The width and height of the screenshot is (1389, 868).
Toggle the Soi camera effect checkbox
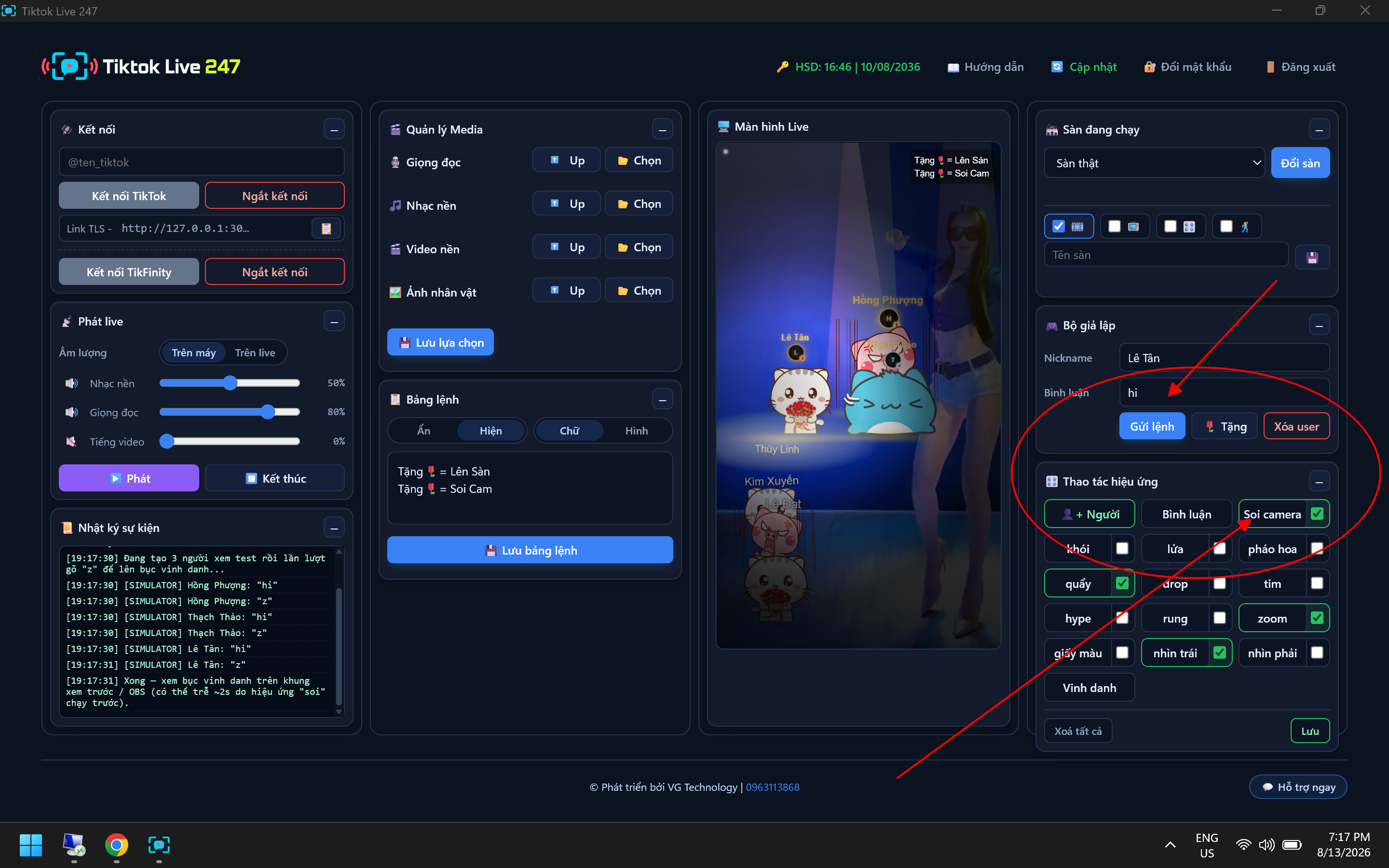point(1317,514)
